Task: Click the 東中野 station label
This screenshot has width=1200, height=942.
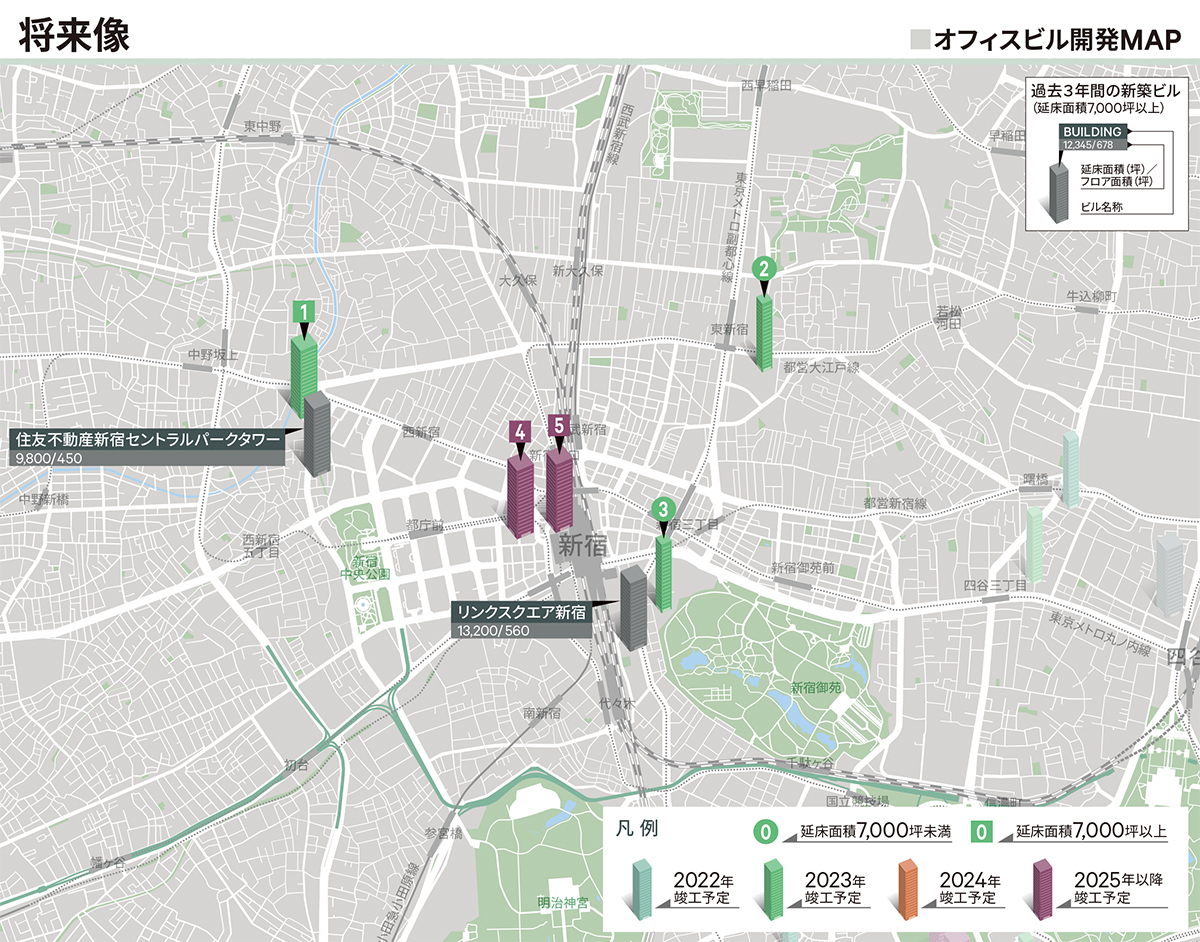Action: 262,127
